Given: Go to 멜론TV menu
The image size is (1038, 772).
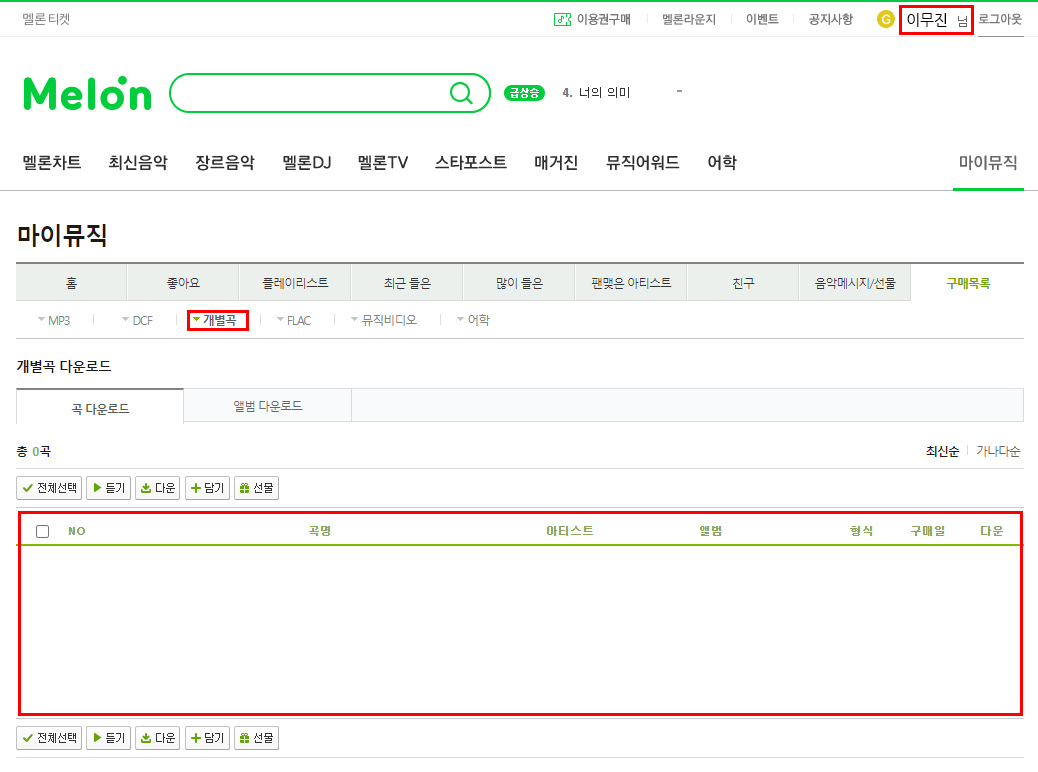Looking at the screenshot, I should click(x=383, y=163).
